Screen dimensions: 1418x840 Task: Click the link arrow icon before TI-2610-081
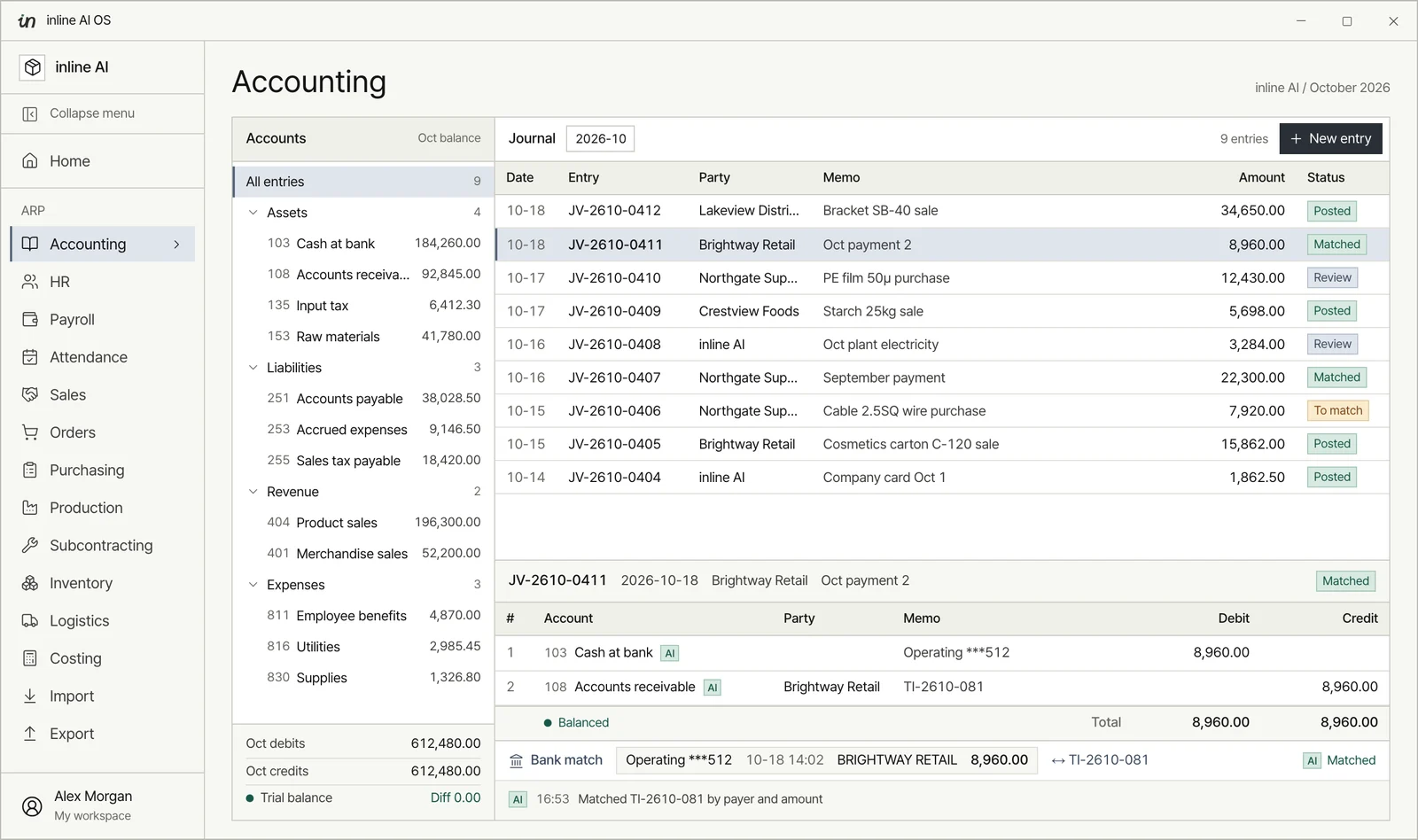click(1058, 760)
